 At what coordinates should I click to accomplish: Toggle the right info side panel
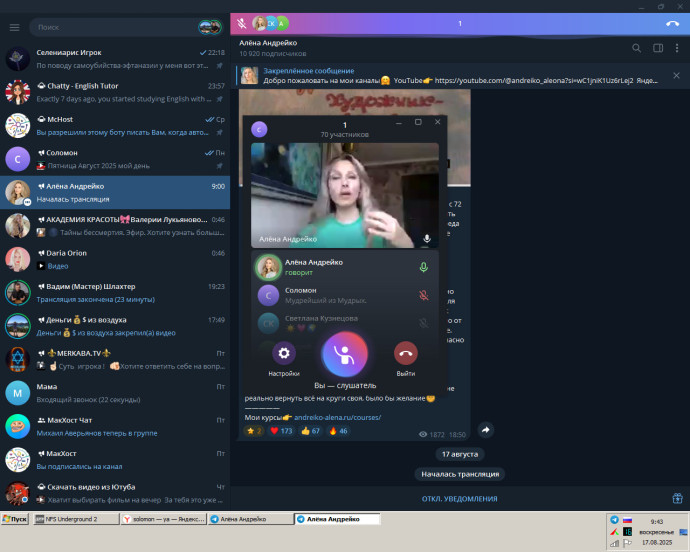[658, 48]
